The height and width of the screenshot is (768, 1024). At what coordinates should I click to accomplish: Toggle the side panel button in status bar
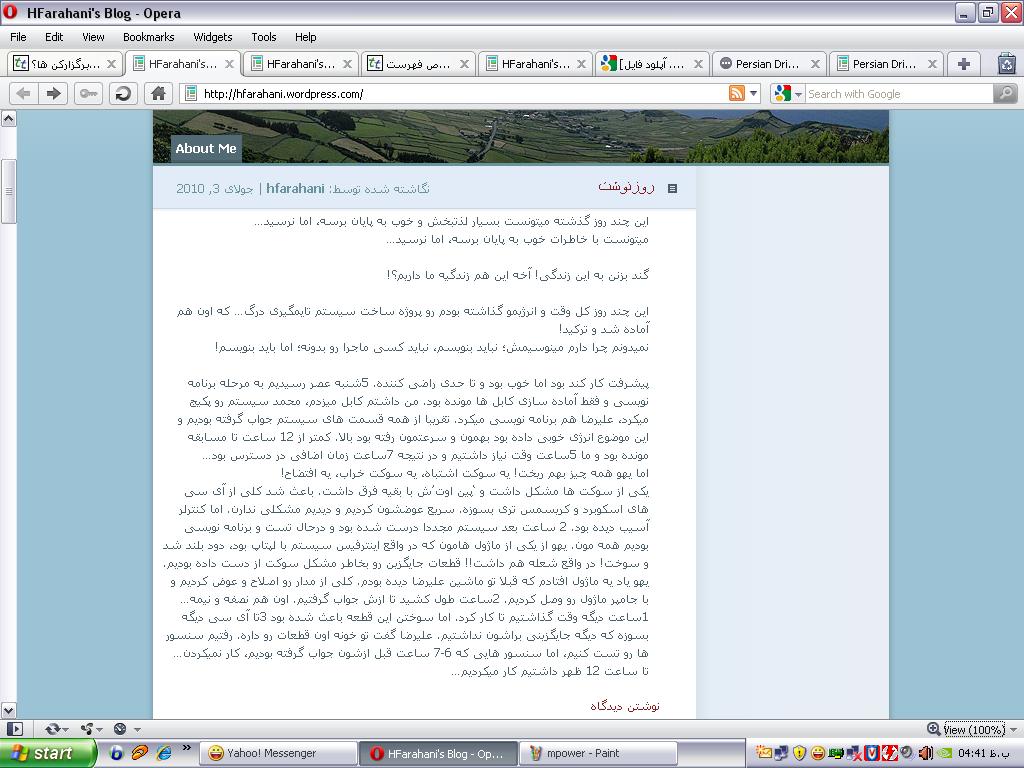[x=14, y=729]
